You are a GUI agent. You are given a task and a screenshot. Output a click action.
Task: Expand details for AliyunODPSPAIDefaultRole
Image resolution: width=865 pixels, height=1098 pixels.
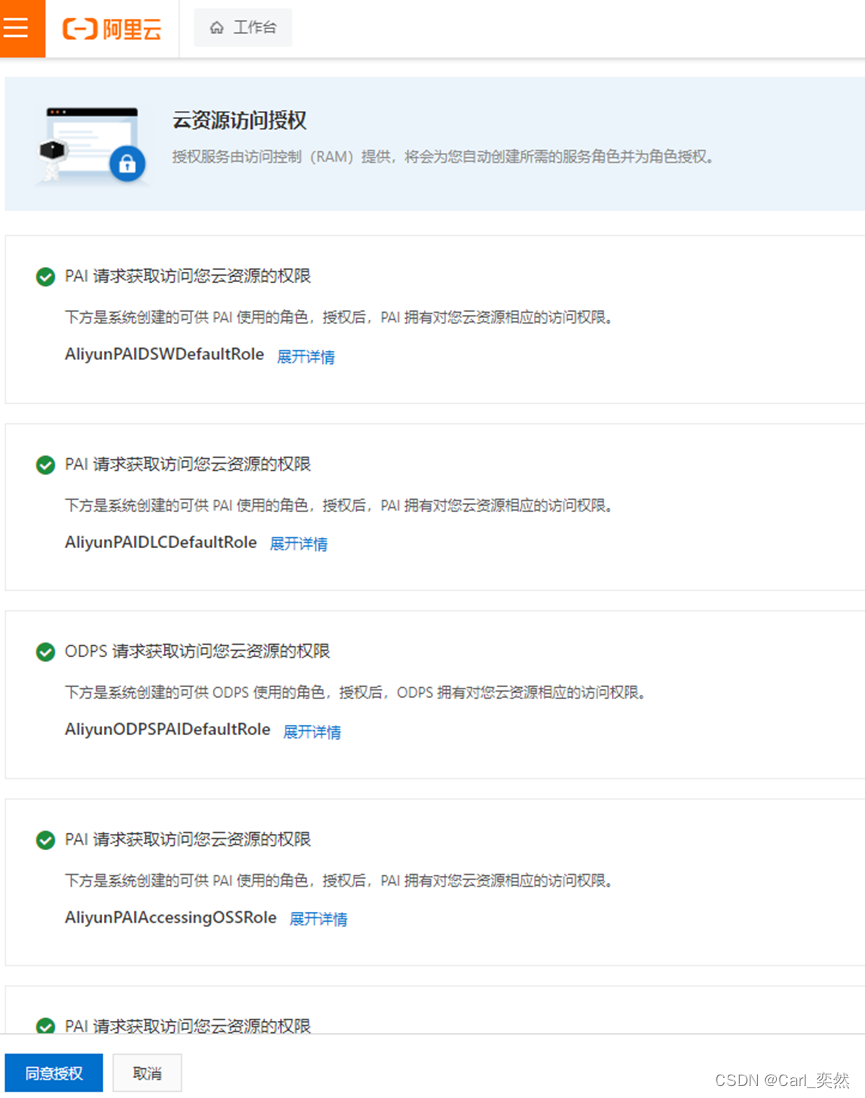[312, 732]
